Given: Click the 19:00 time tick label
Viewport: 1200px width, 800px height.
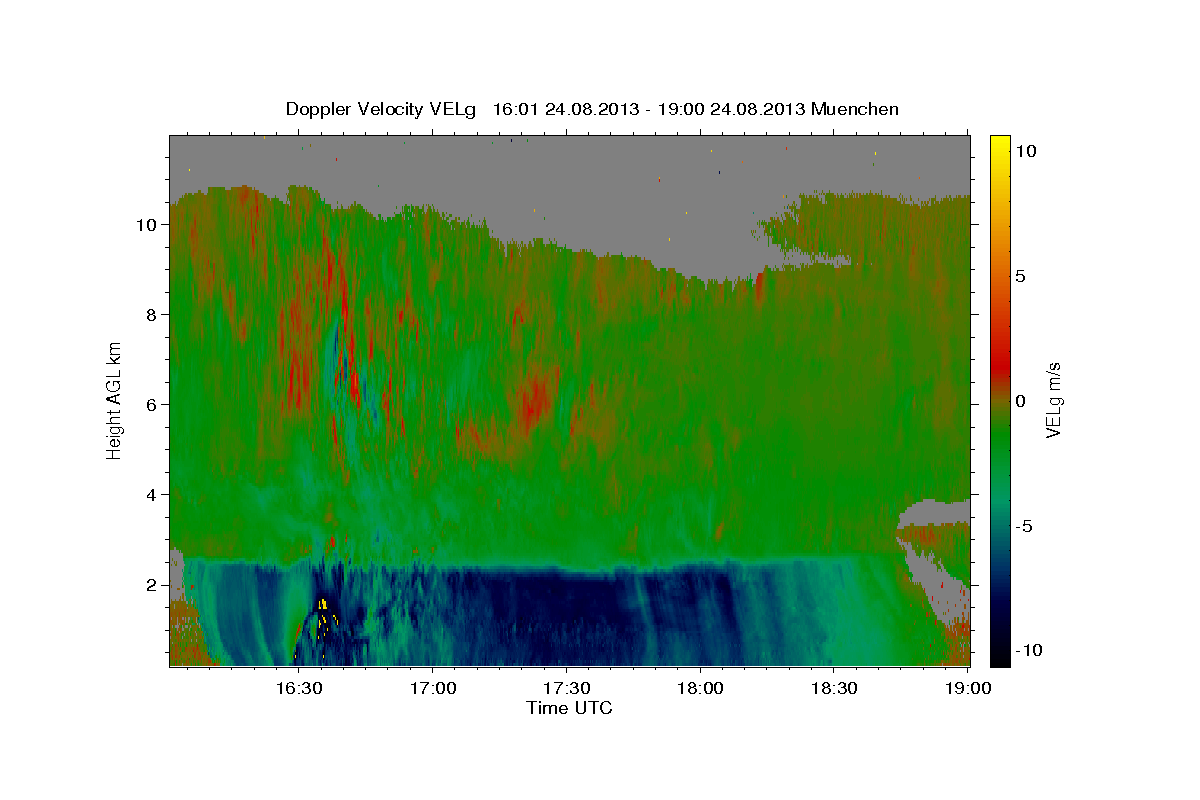Looking at the screenshot, I should [x=967, y=689].
